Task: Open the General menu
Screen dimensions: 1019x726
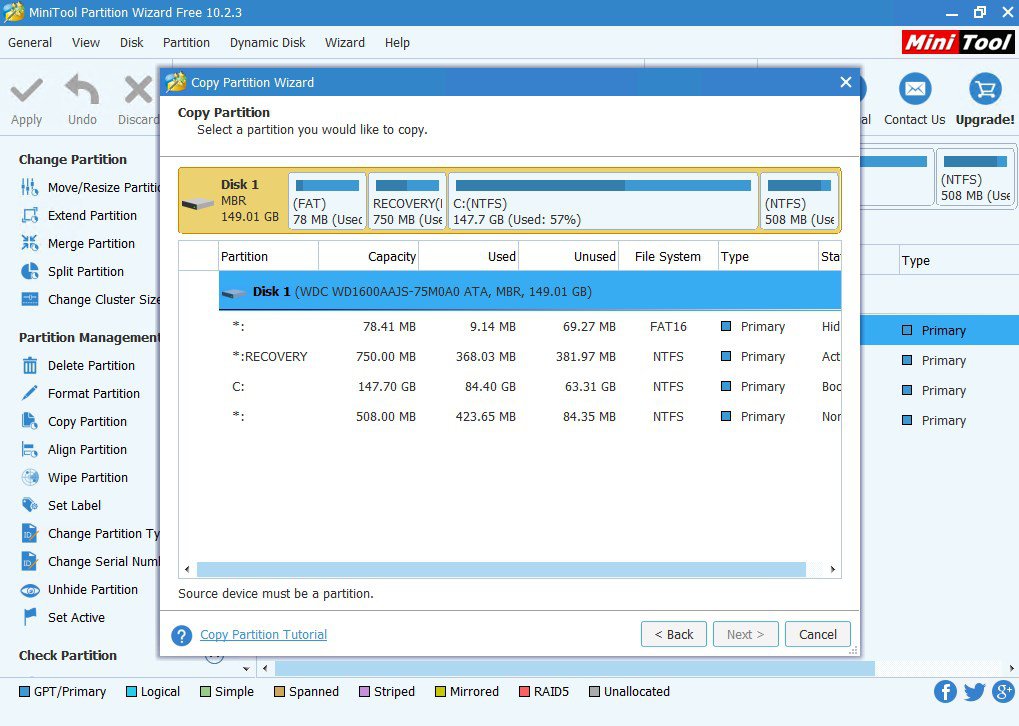Action: click(30, 43)
